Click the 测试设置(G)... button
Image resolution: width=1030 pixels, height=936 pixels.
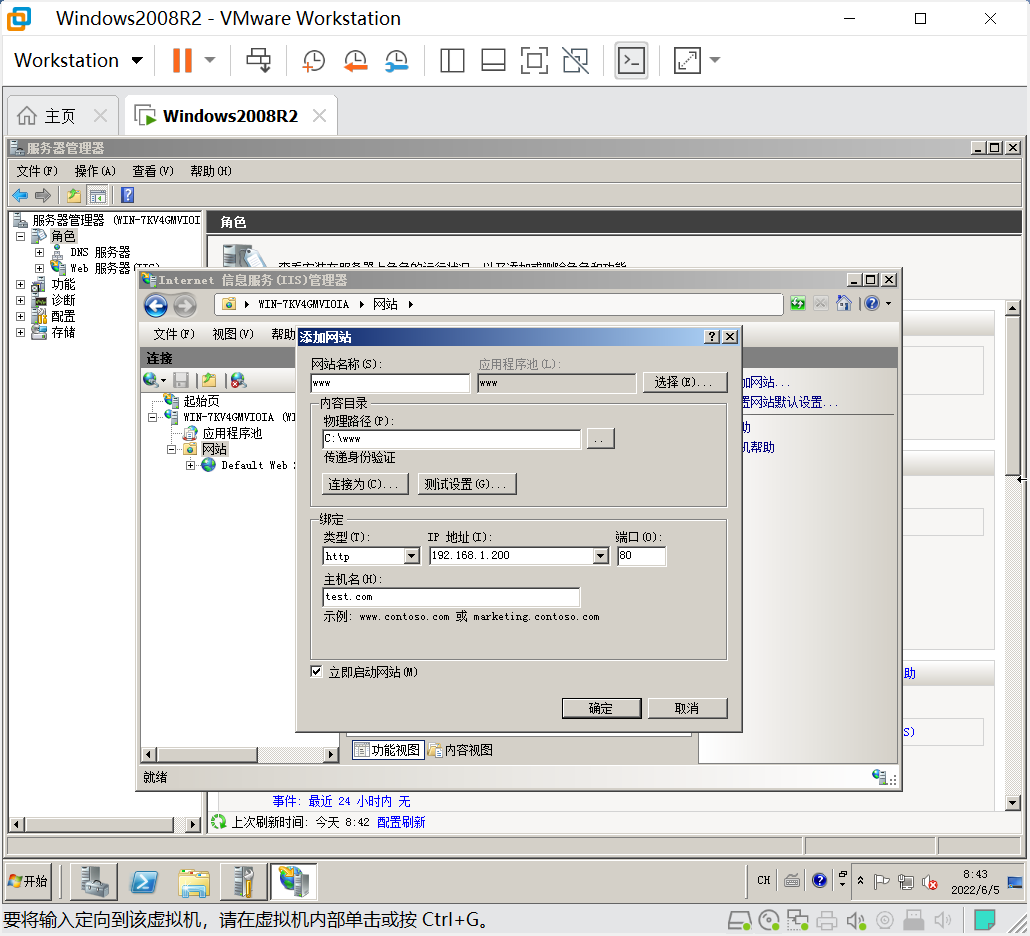coord(467,484)
